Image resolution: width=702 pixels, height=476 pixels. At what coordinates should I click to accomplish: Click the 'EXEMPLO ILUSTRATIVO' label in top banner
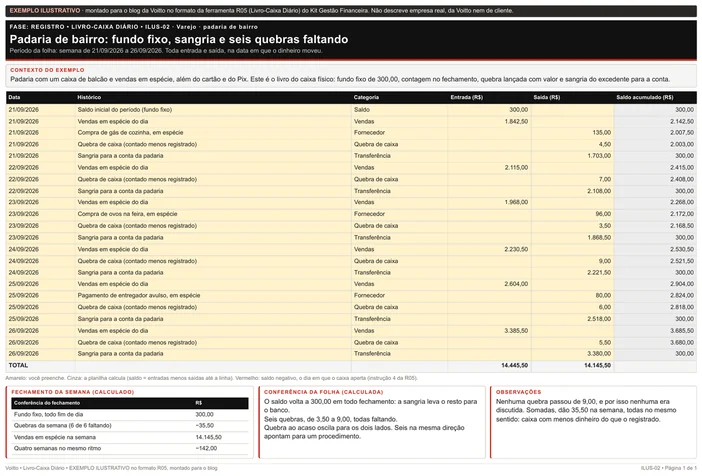tap(45, 10)
